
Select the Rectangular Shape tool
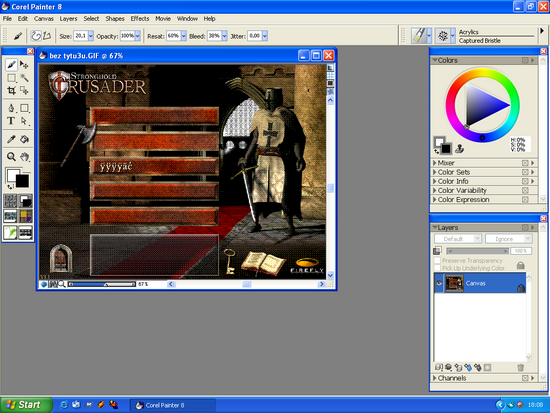(24, 108)
